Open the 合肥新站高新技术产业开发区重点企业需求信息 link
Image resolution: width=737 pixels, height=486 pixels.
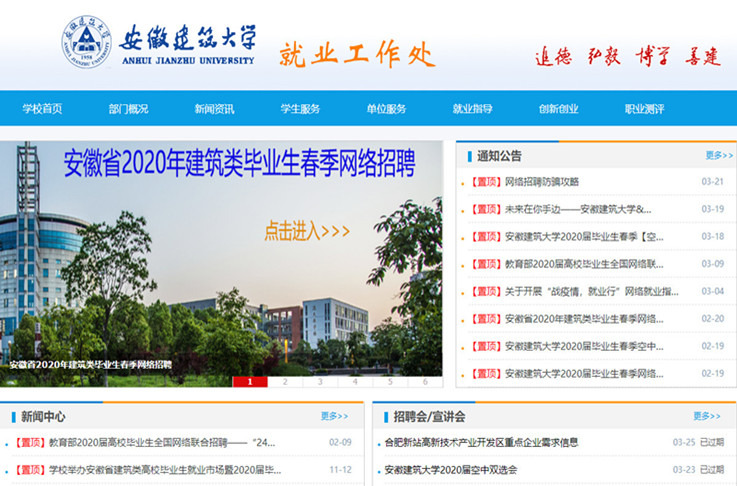point(481,442)
